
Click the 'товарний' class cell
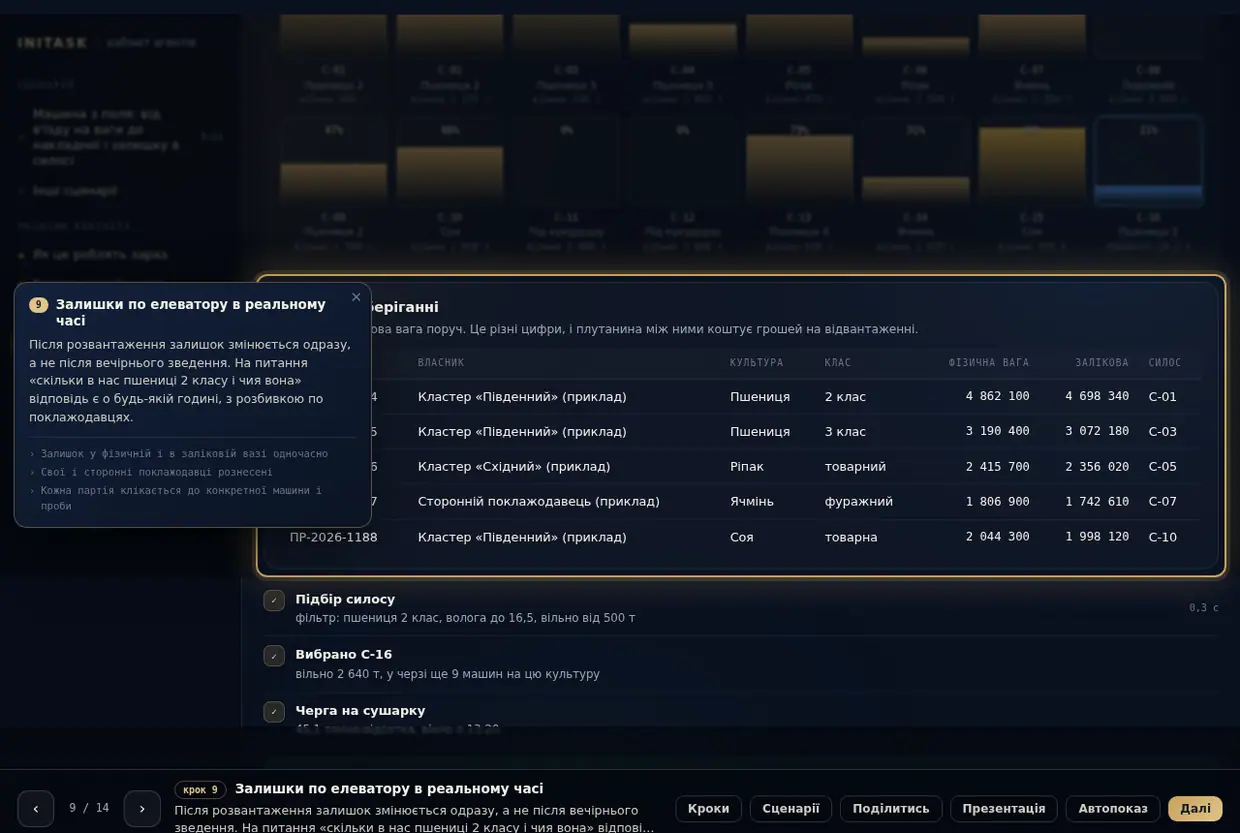(853, 467)
